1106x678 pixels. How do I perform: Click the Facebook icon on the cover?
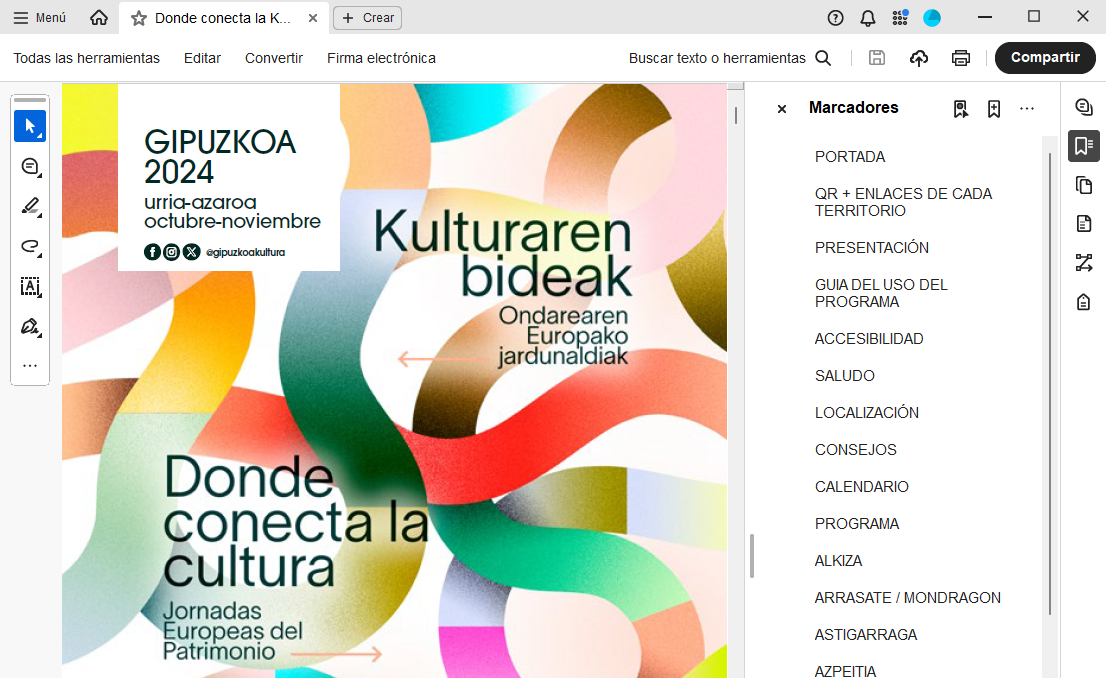[x=152, y=252]
